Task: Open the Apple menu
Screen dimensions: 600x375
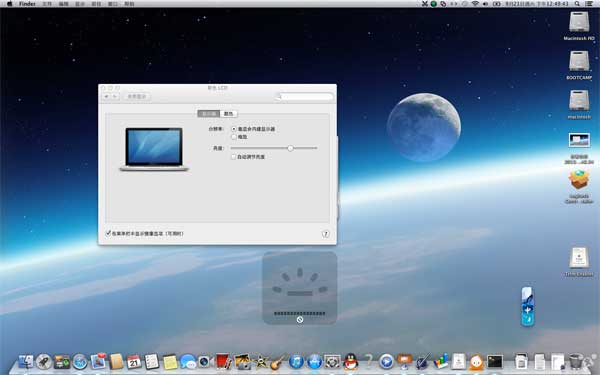Action: pyautogui.click(x=10, y=4)
